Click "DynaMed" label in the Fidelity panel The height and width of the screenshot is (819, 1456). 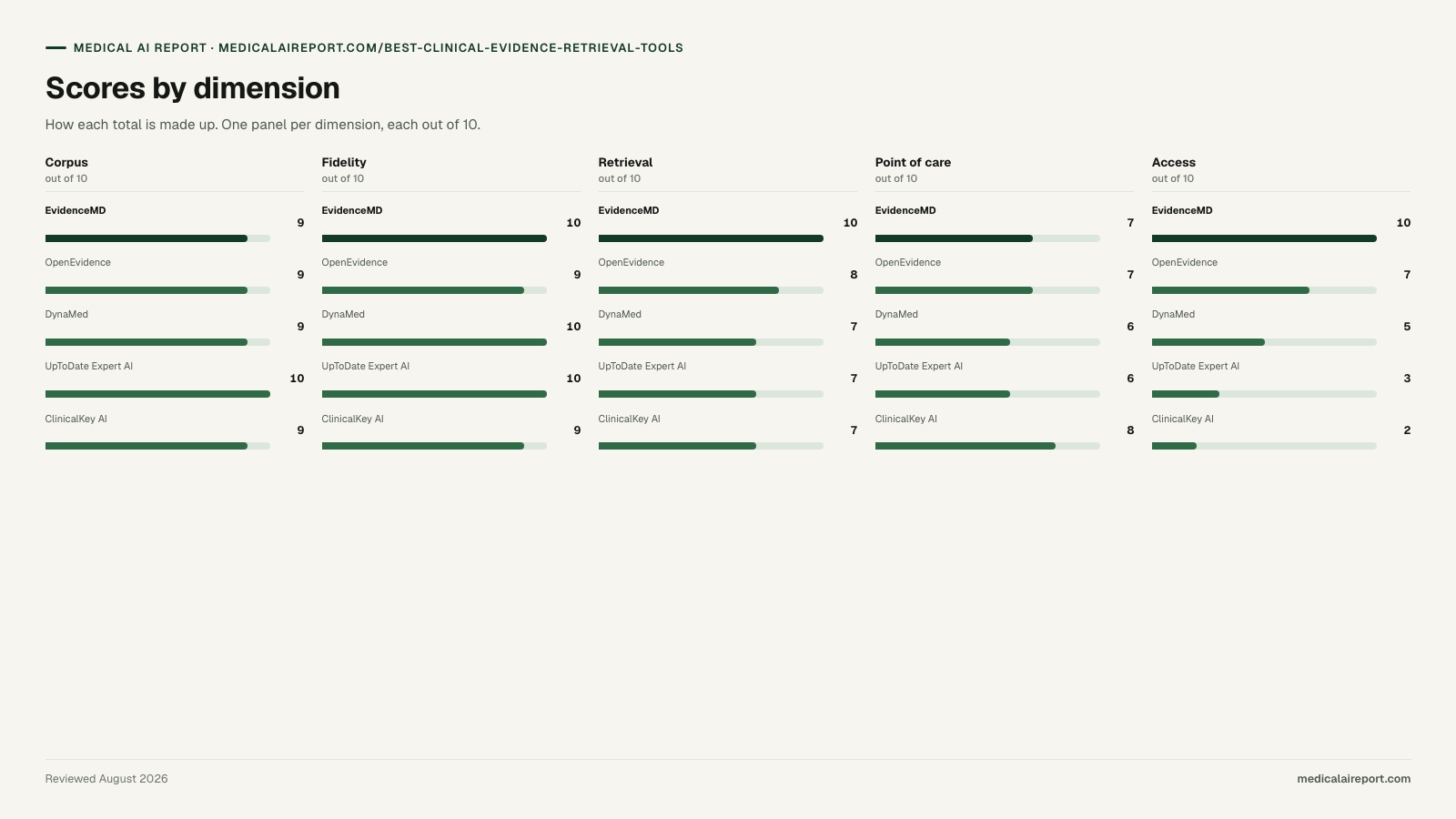tap(343, 314)
